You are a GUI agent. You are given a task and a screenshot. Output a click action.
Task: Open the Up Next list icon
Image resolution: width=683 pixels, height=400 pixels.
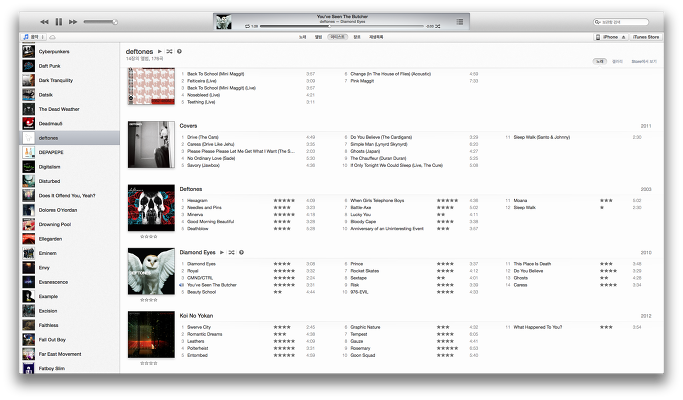(x=460, y=22)
